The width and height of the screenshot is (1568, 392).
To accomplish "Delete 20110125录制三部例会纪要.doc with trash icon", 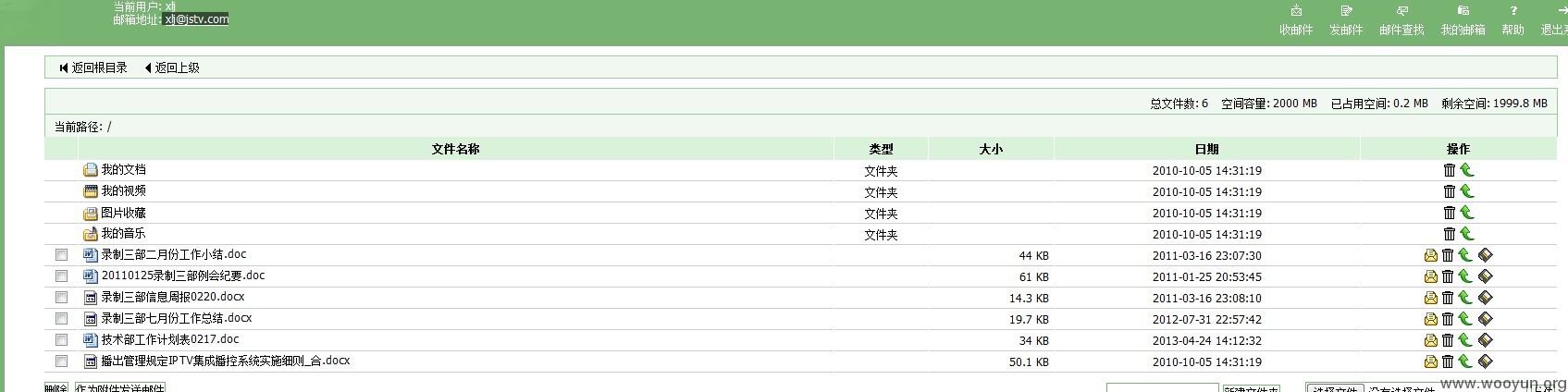I will click(1449, 276).
